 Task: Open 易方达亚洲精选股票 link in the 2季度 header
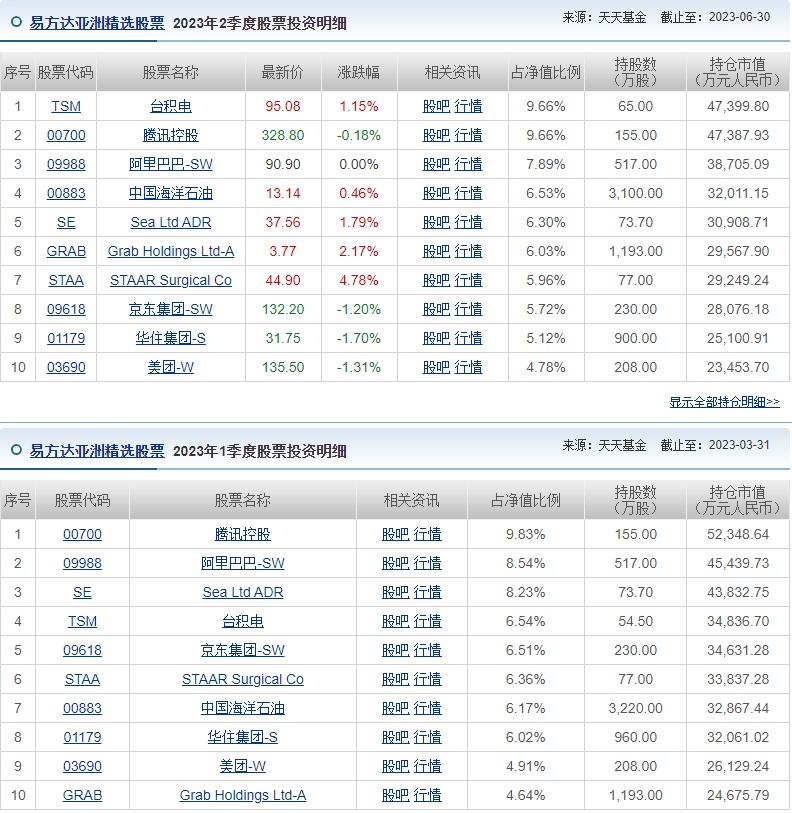97,22
